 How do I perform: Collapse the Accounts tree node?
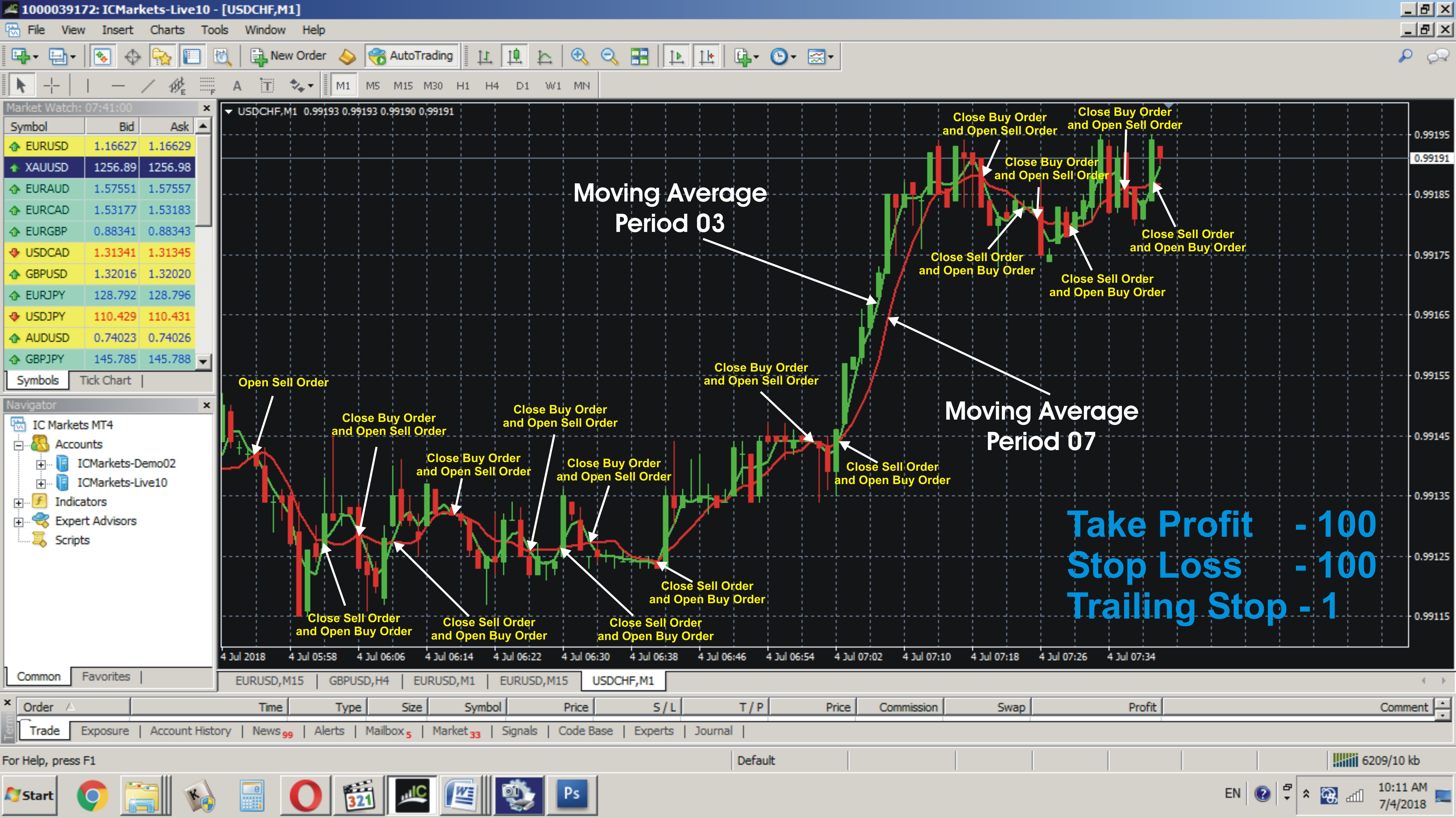click(x=19, y=445)
